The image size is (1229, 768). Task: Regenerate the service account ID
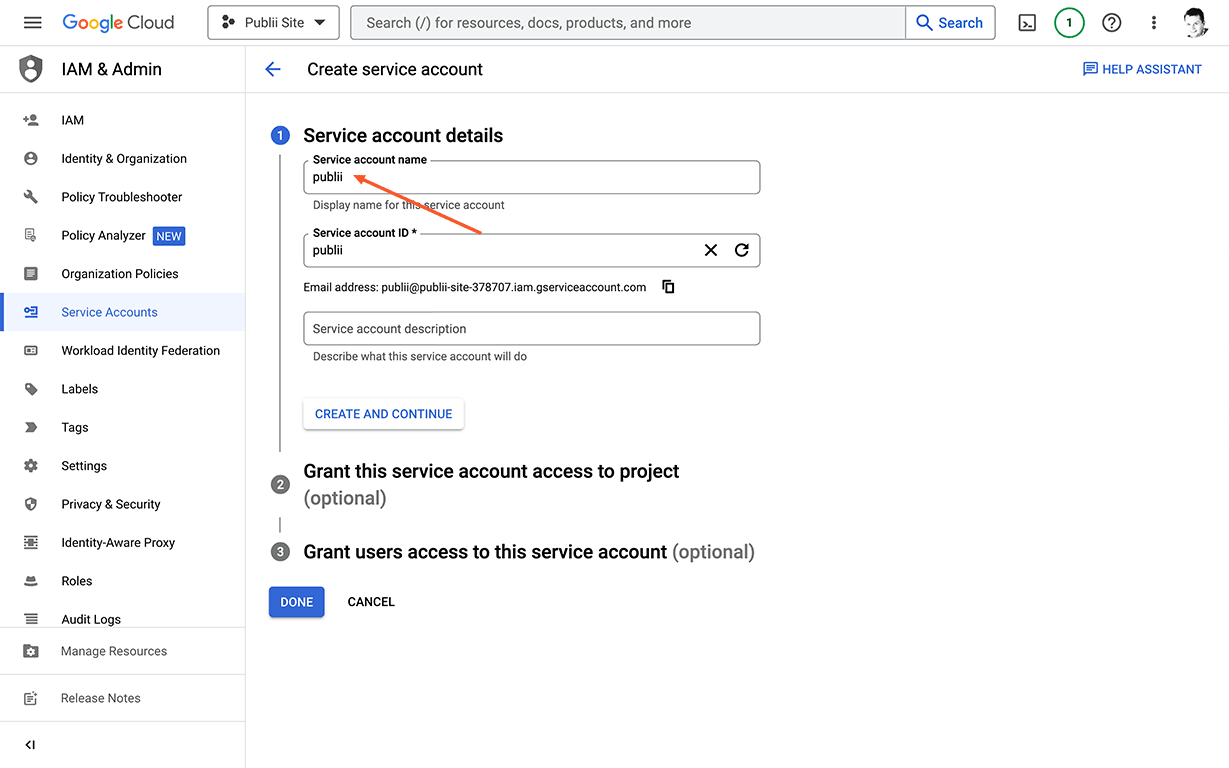click(x=741, y=250)
